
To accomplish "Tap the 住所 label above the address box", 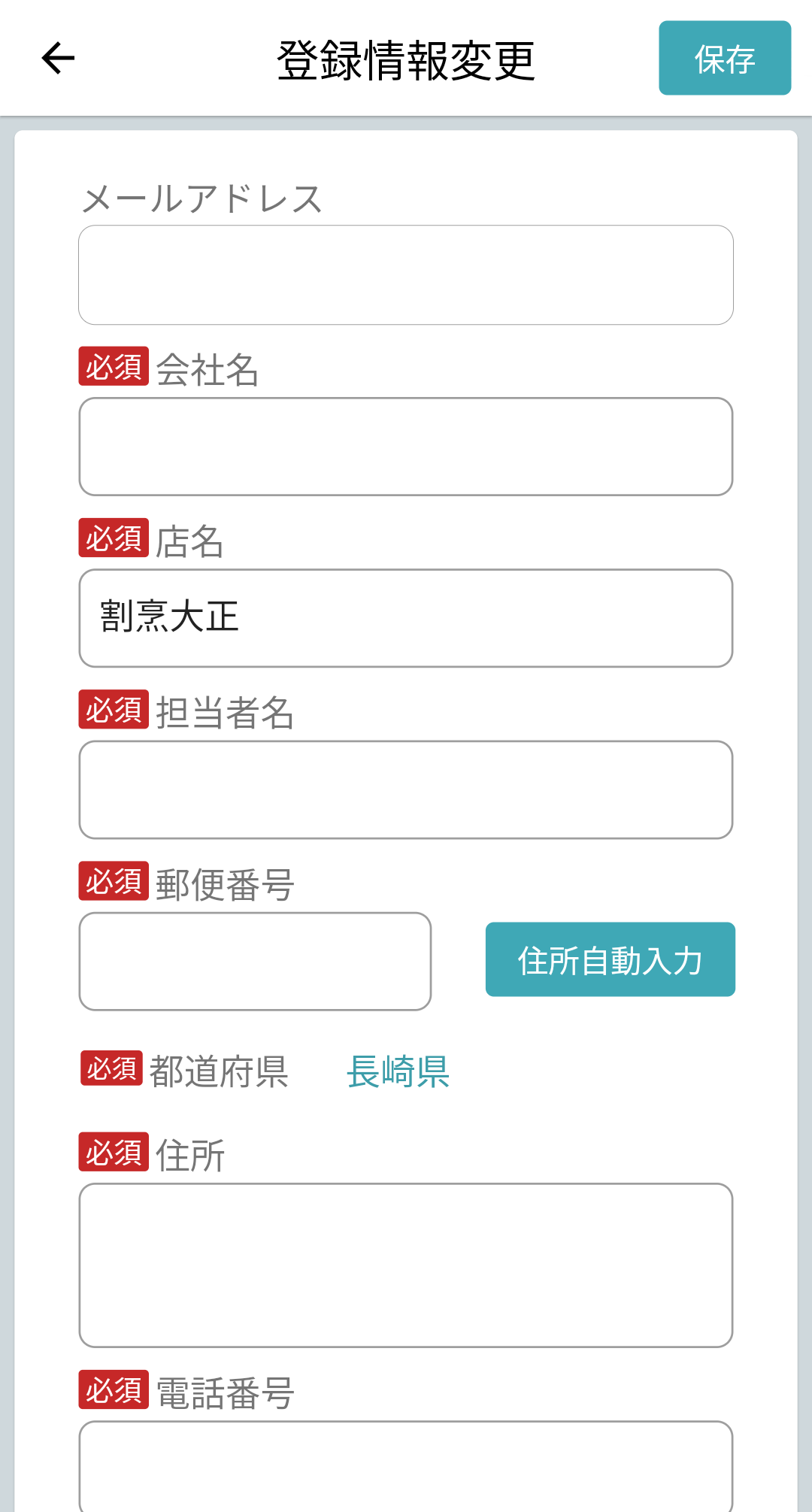I will click(x=190, y=1155).
